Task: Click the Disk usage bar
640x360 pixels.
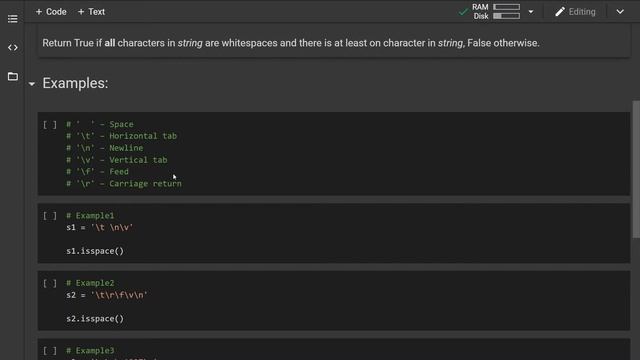Action: [507, 16]
